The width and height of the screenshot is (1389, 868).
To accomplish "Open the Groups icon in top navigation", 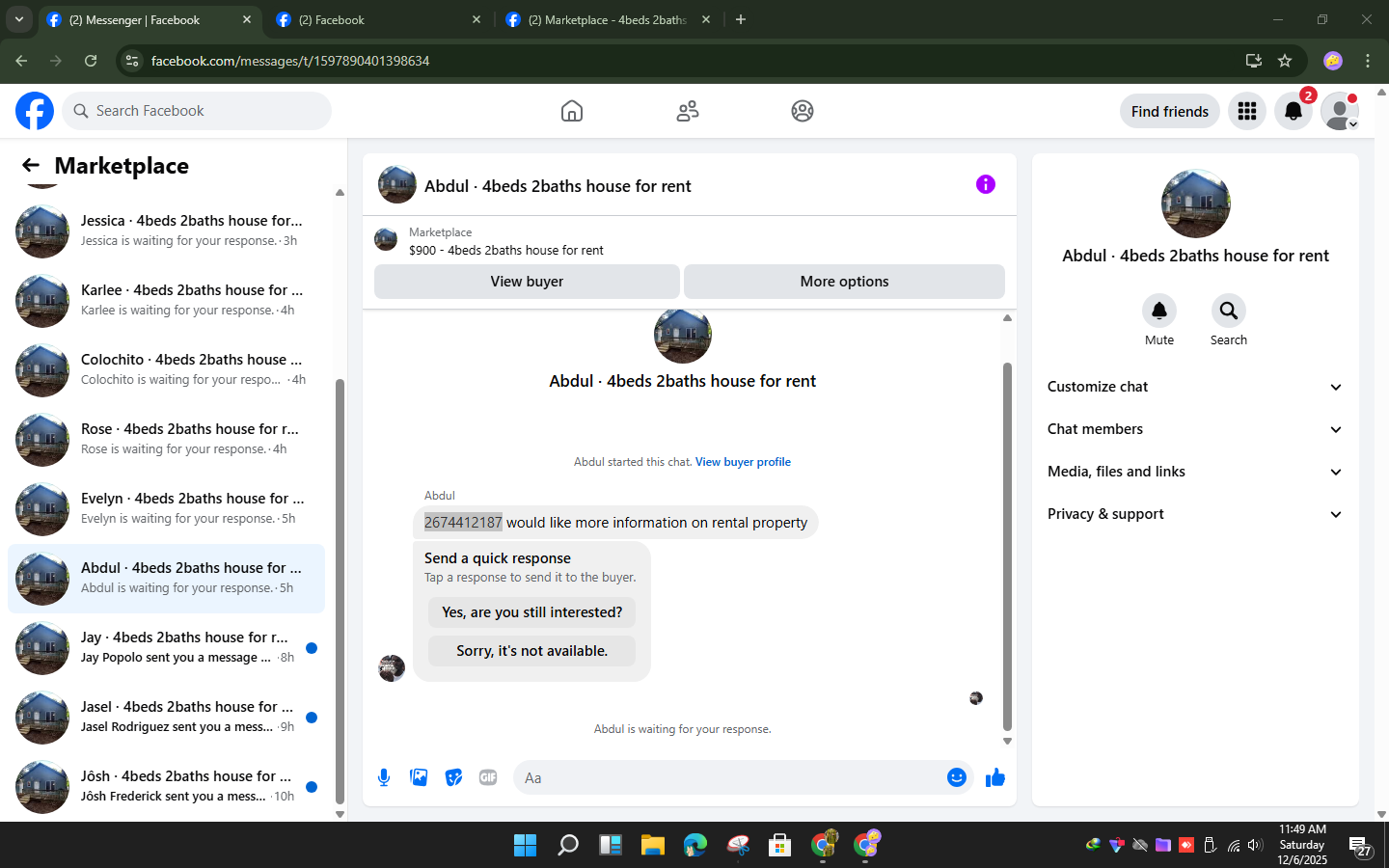I will (803, 111).
